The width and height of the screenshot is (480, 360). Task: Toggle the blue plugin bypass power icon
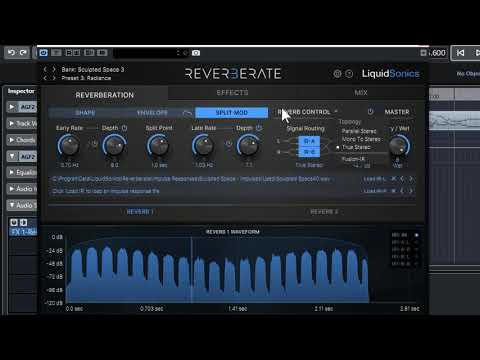click(x=43, y=53)
